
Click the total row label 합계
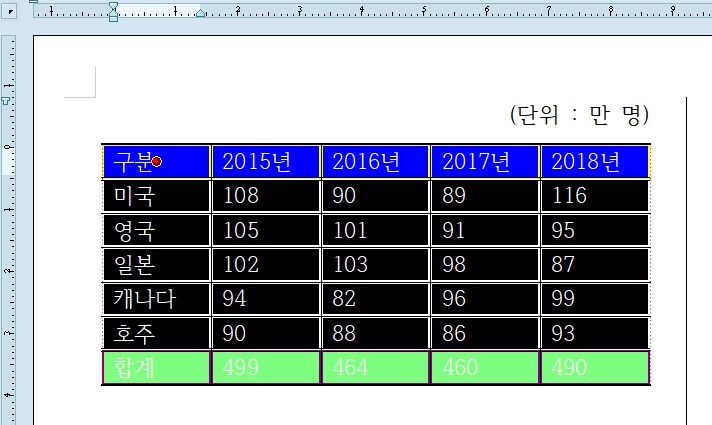click(x=134, y=368)
